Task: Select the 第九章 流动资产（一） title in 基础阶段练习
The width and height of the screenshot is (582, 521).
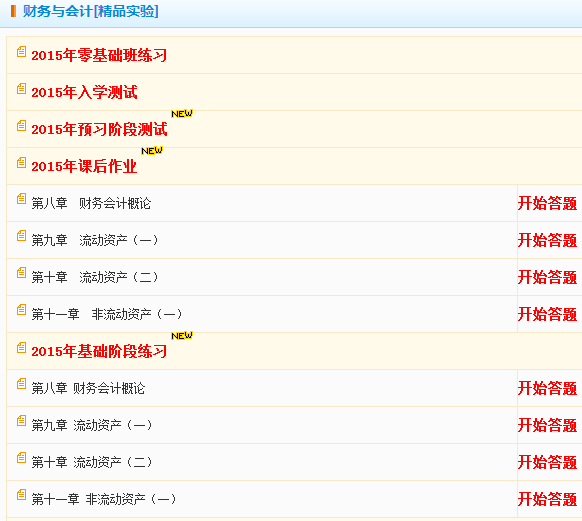Action: click(92, 425)
